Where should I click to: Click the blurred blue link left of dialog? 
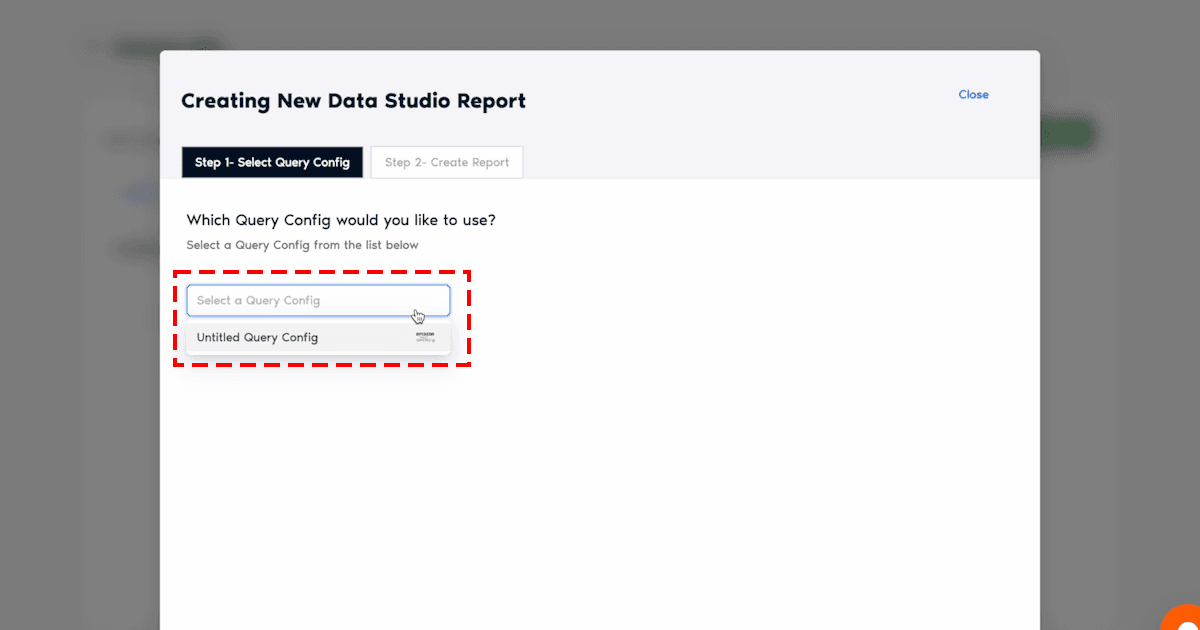pyautogui.click(x=138, y=193)
